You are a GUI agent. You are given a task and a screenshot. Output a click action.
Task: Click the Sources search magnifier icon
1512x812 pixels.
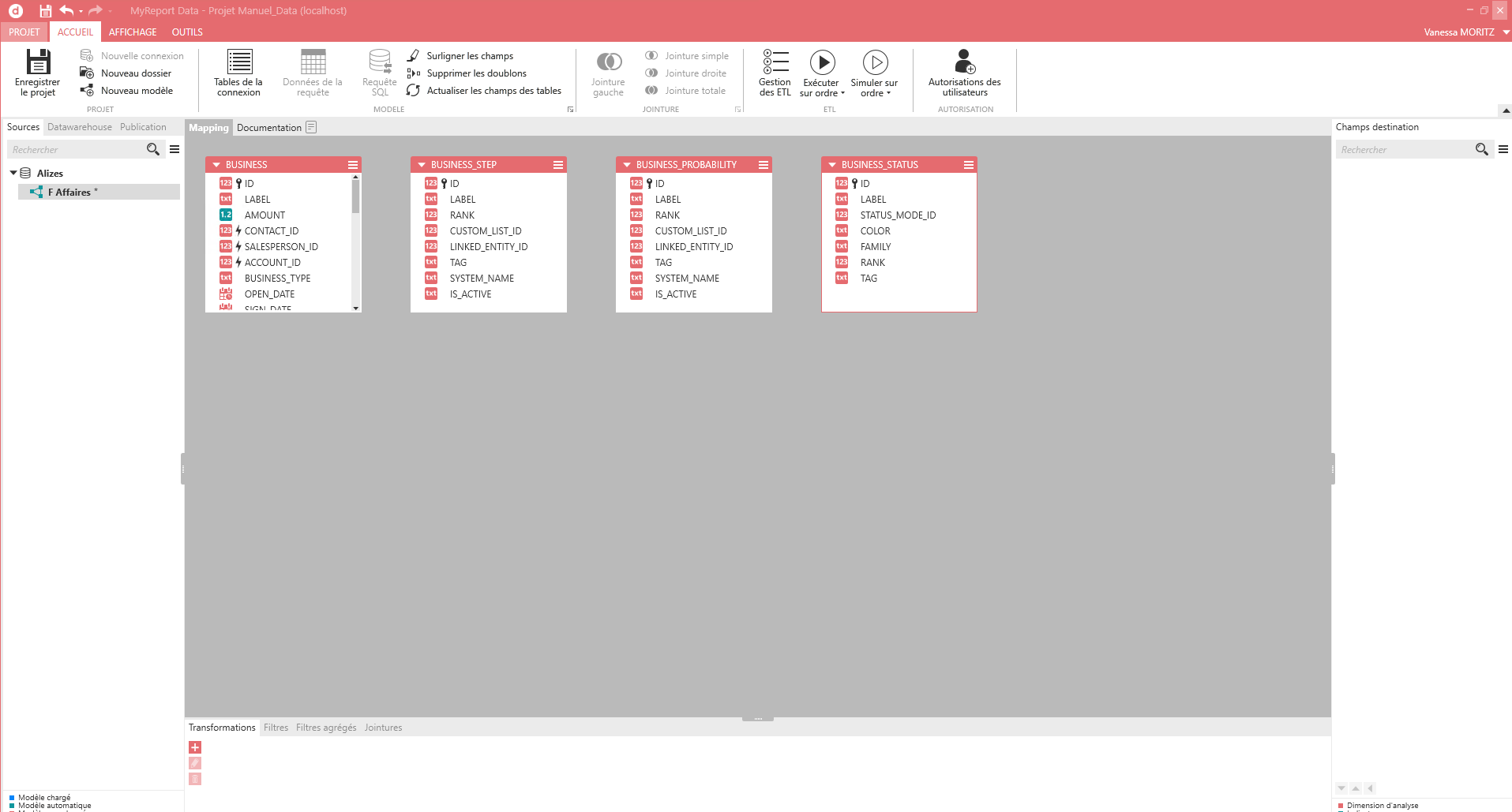pyautogui.click(x=153, y=149)
